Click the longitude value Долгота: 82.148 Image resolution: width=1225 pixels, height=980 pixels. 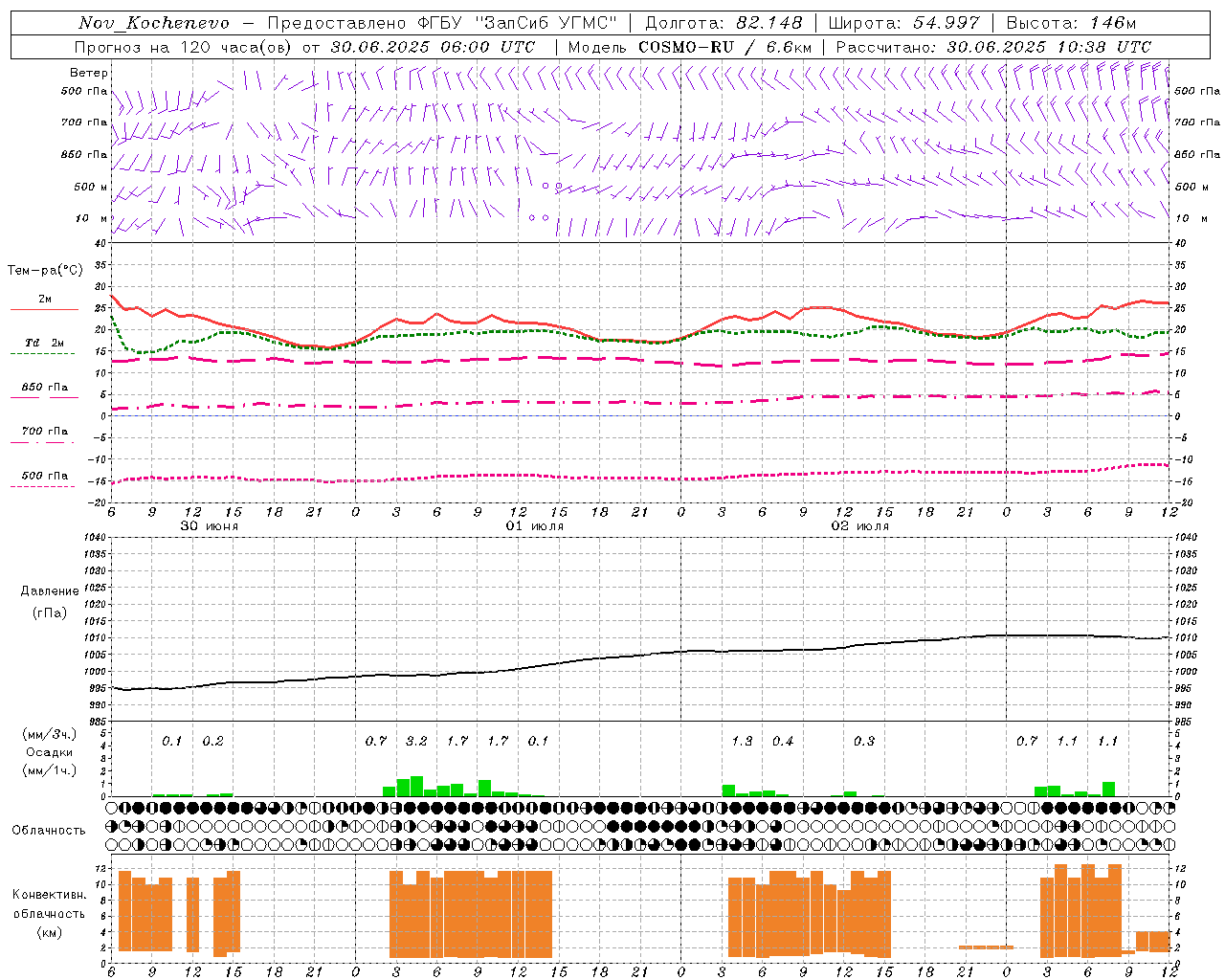pyautogui.click(x=724, y=23)
